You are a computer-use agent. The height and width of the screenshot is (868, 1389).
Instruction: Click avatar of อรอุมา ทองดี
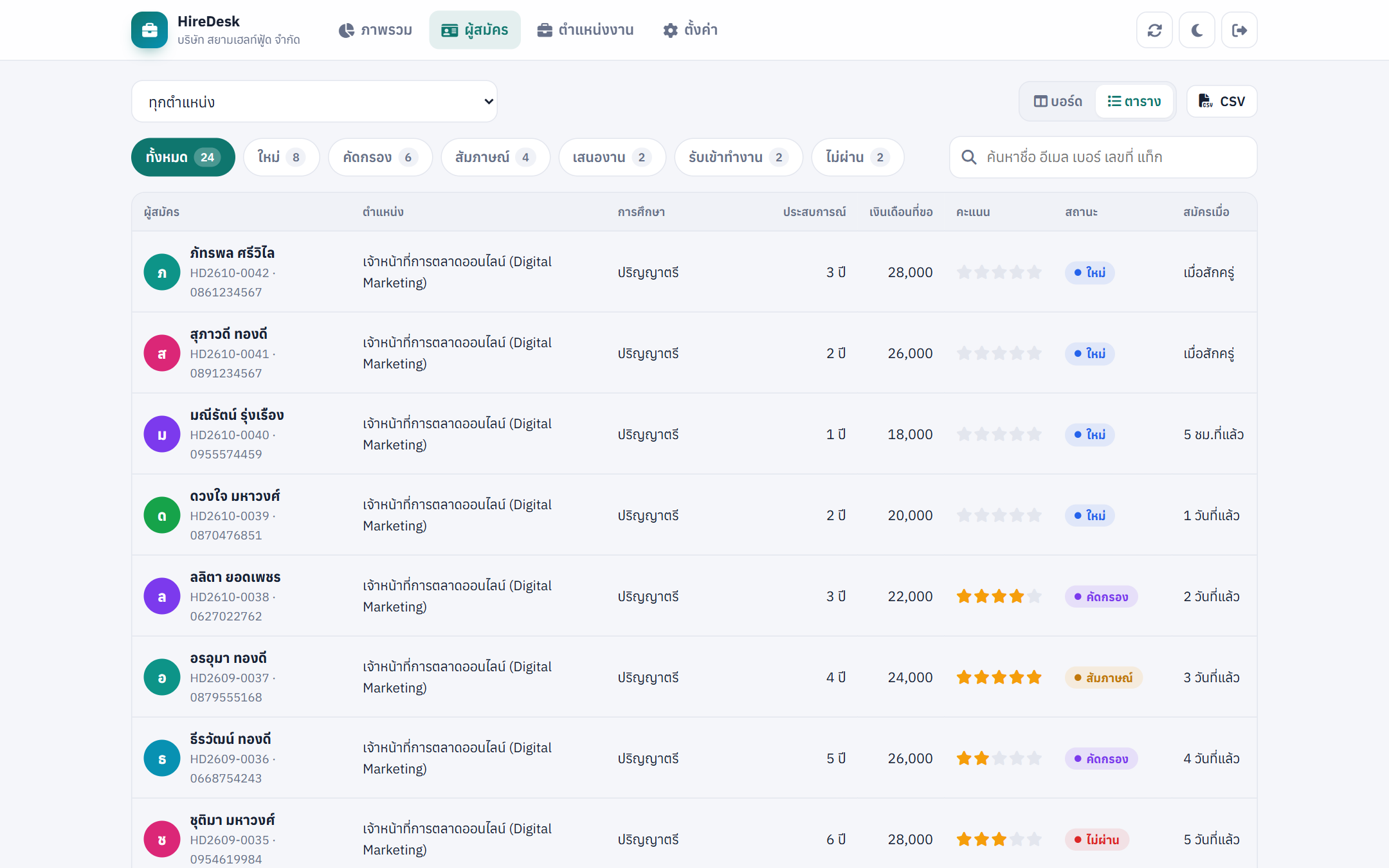161,677
